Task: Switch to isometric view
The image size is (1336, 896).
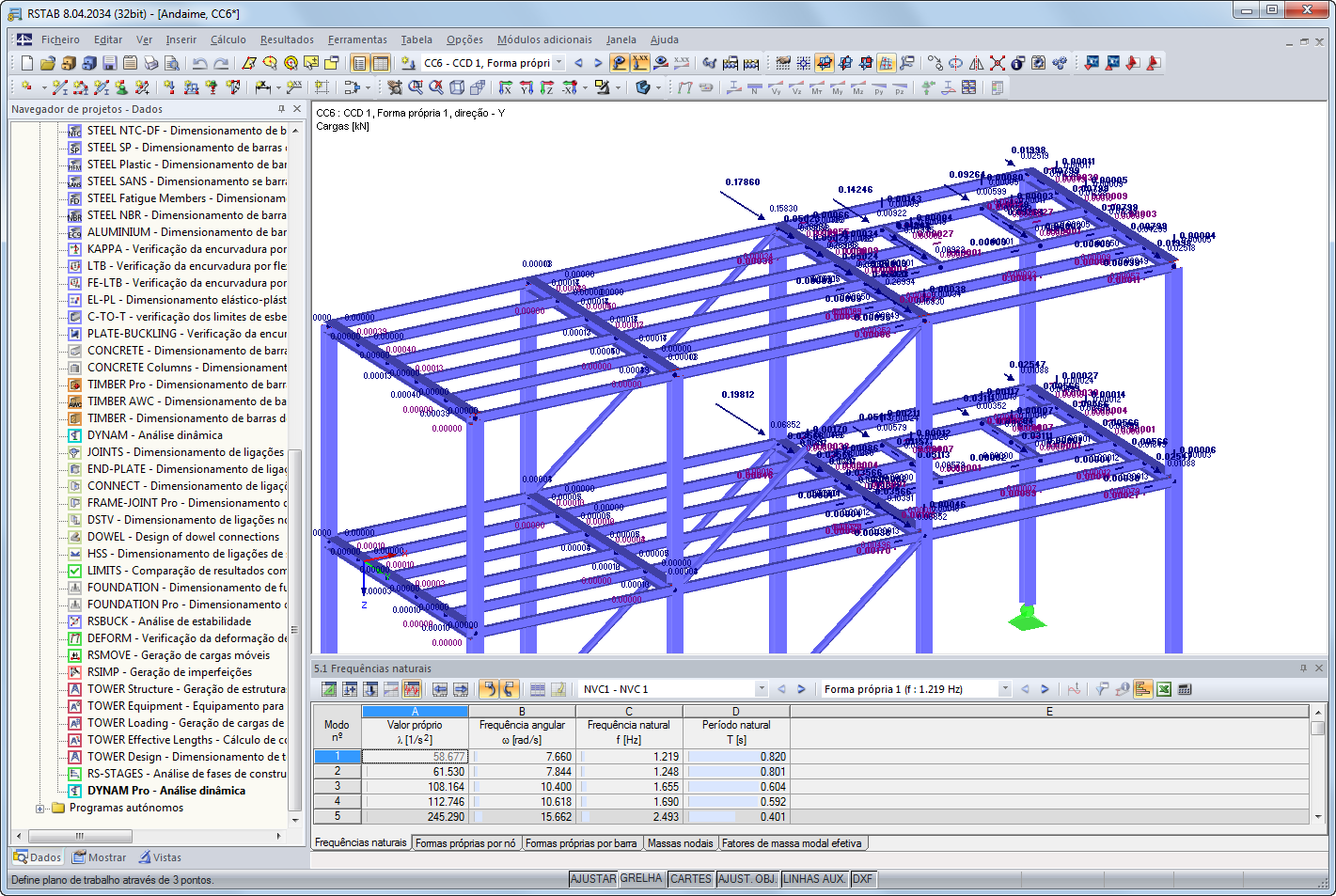Action: tap(457, 87)
